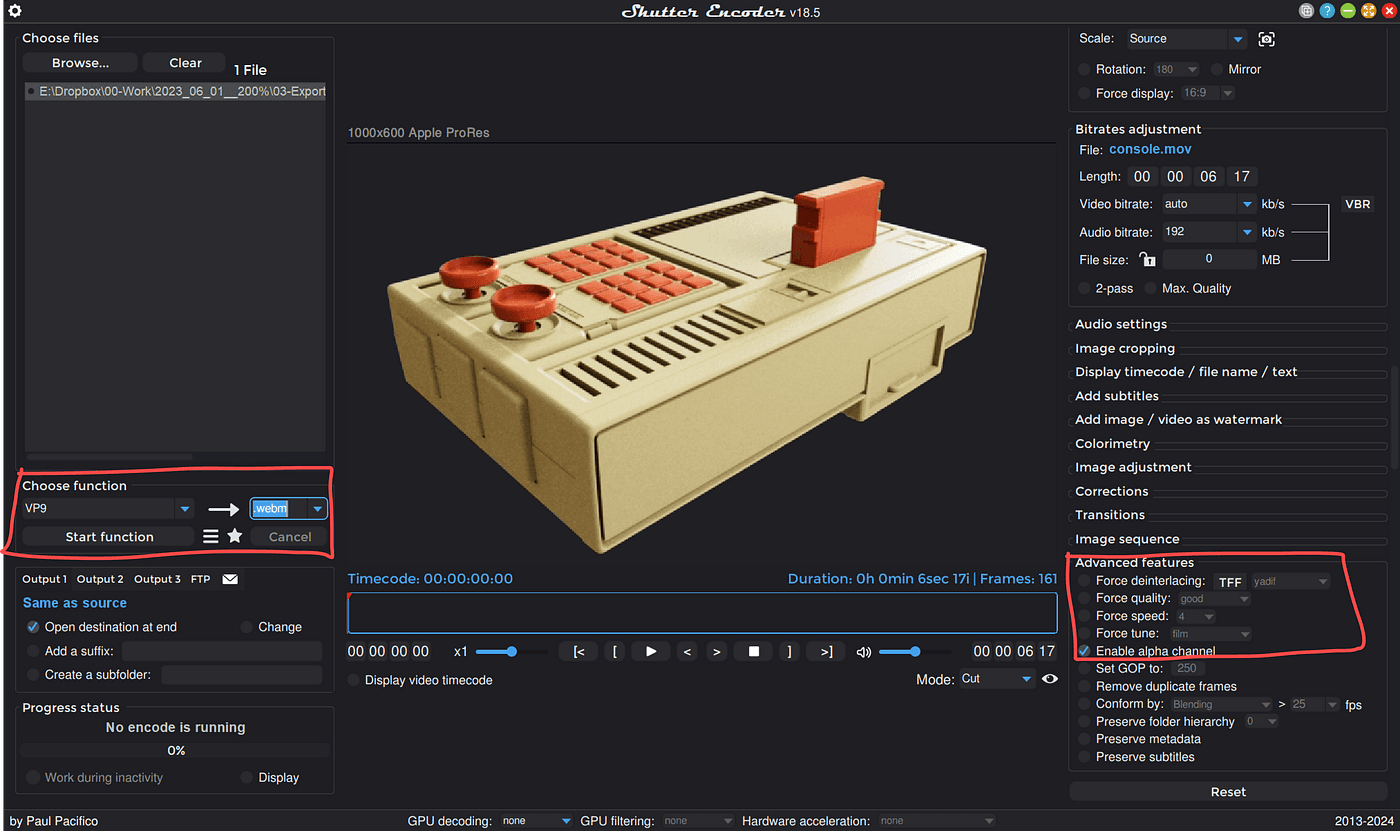Click the favorites star icon
This screenshot has width=1400, height=831.
[235, 536]
